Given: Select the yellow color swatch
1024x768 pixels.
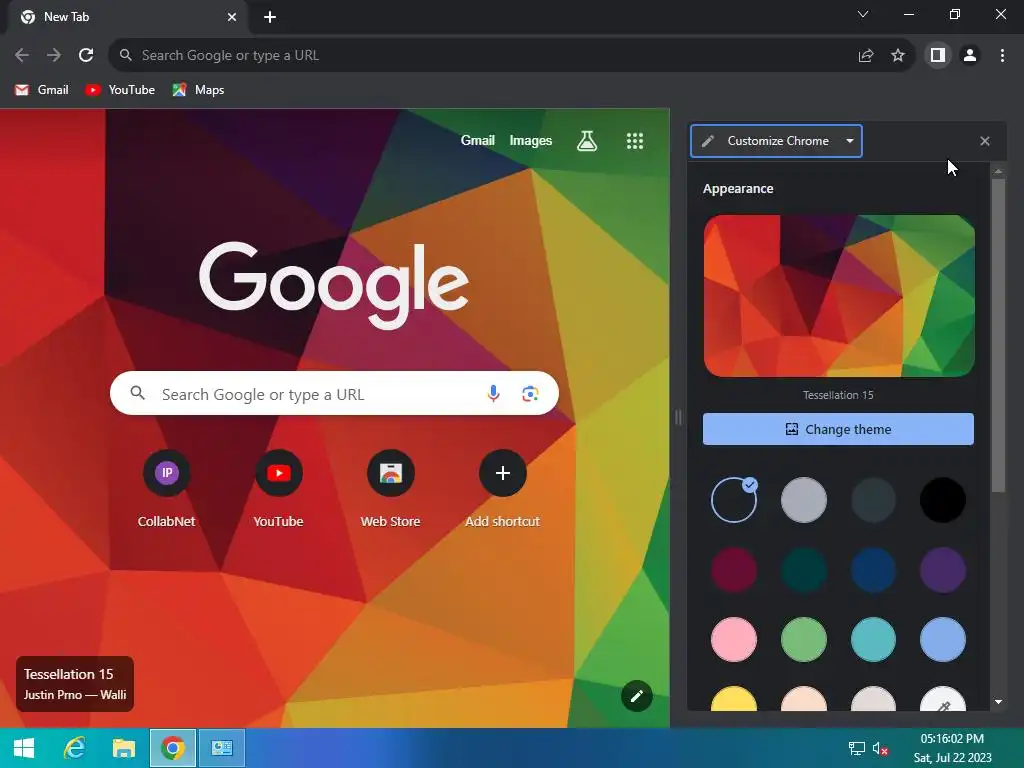Looking at the screenshot, I should [x=734, y=699].
